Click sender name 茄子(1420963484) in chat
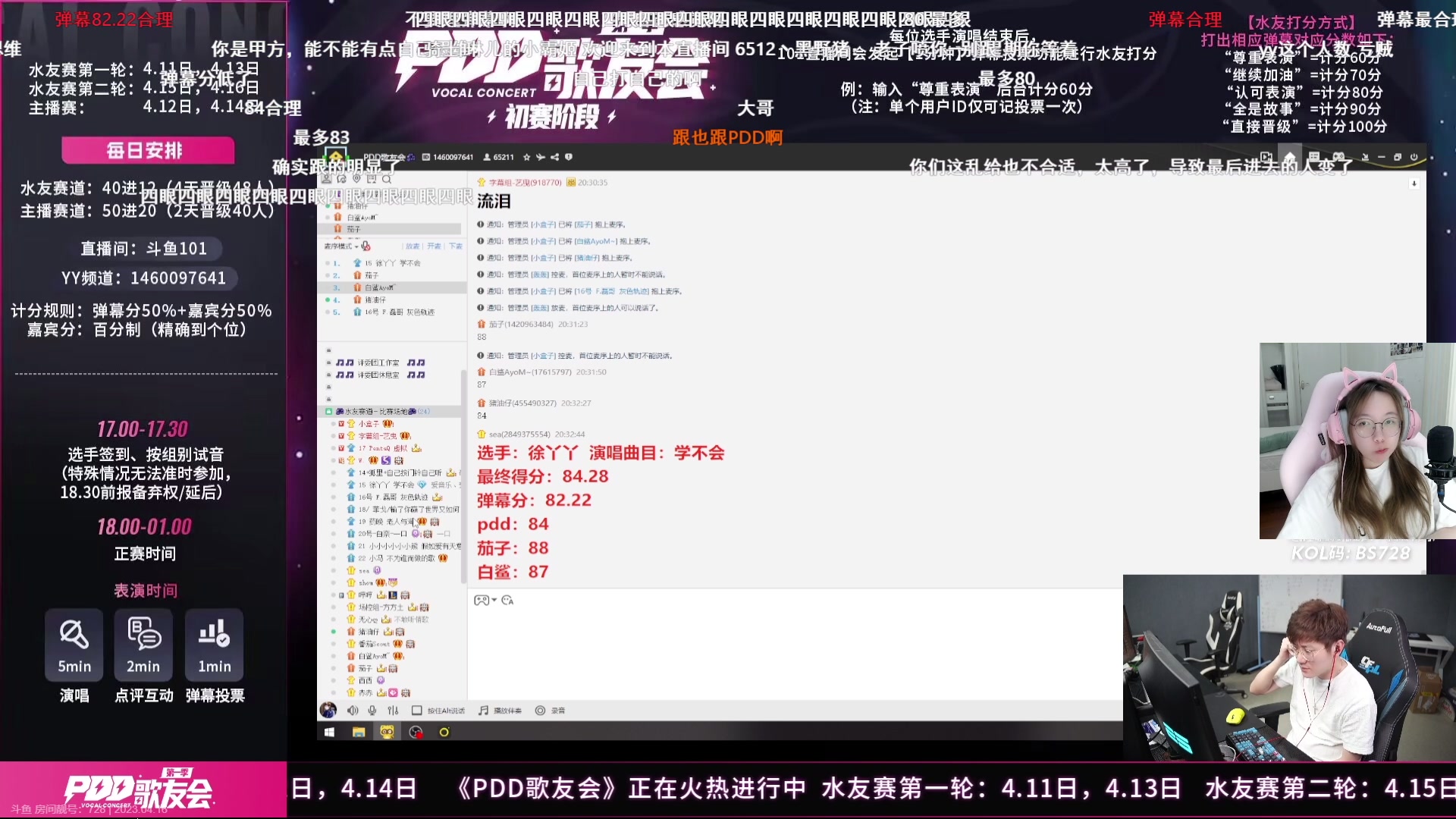The height and width of the screenshot is (819, 1456). point(521,324)
